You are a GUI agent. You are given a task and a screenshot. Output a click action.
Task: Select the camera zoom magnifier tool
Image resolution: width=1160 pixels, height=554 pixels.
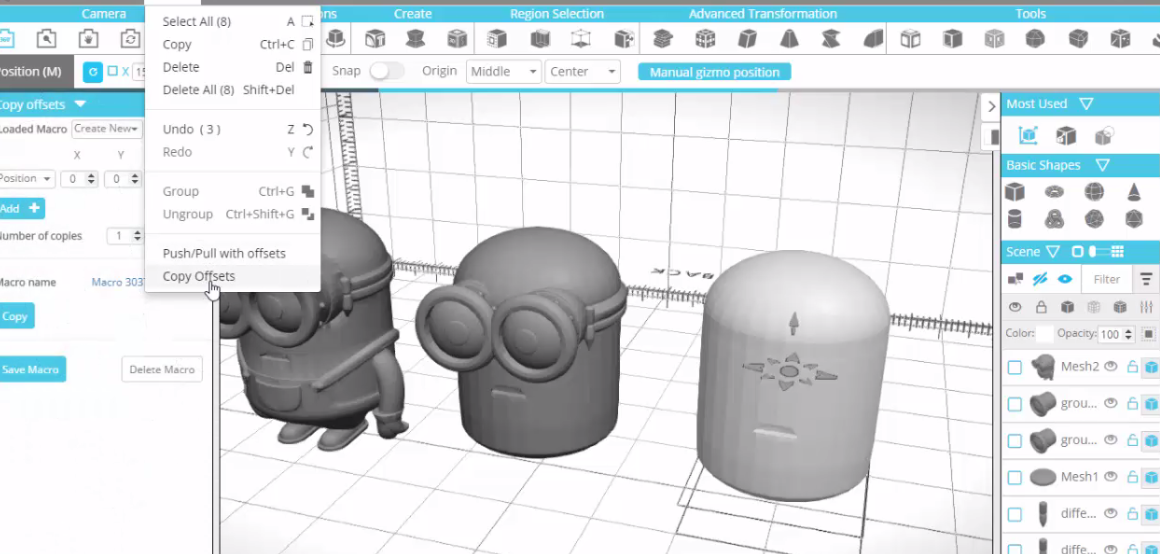(46, 38)
